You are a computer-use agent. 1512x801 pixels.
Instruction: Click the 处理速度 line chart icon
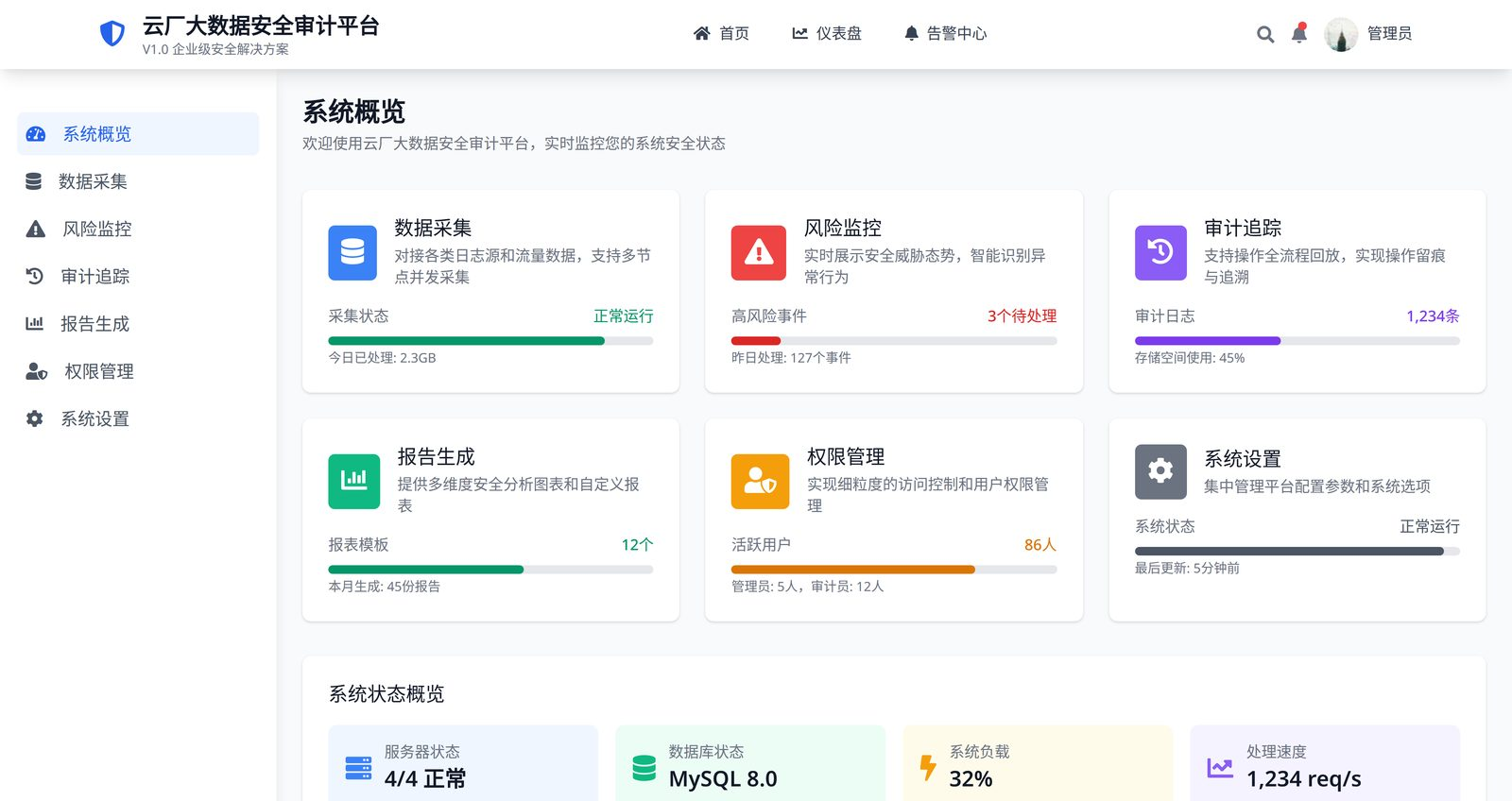[x=1220, y=768]
